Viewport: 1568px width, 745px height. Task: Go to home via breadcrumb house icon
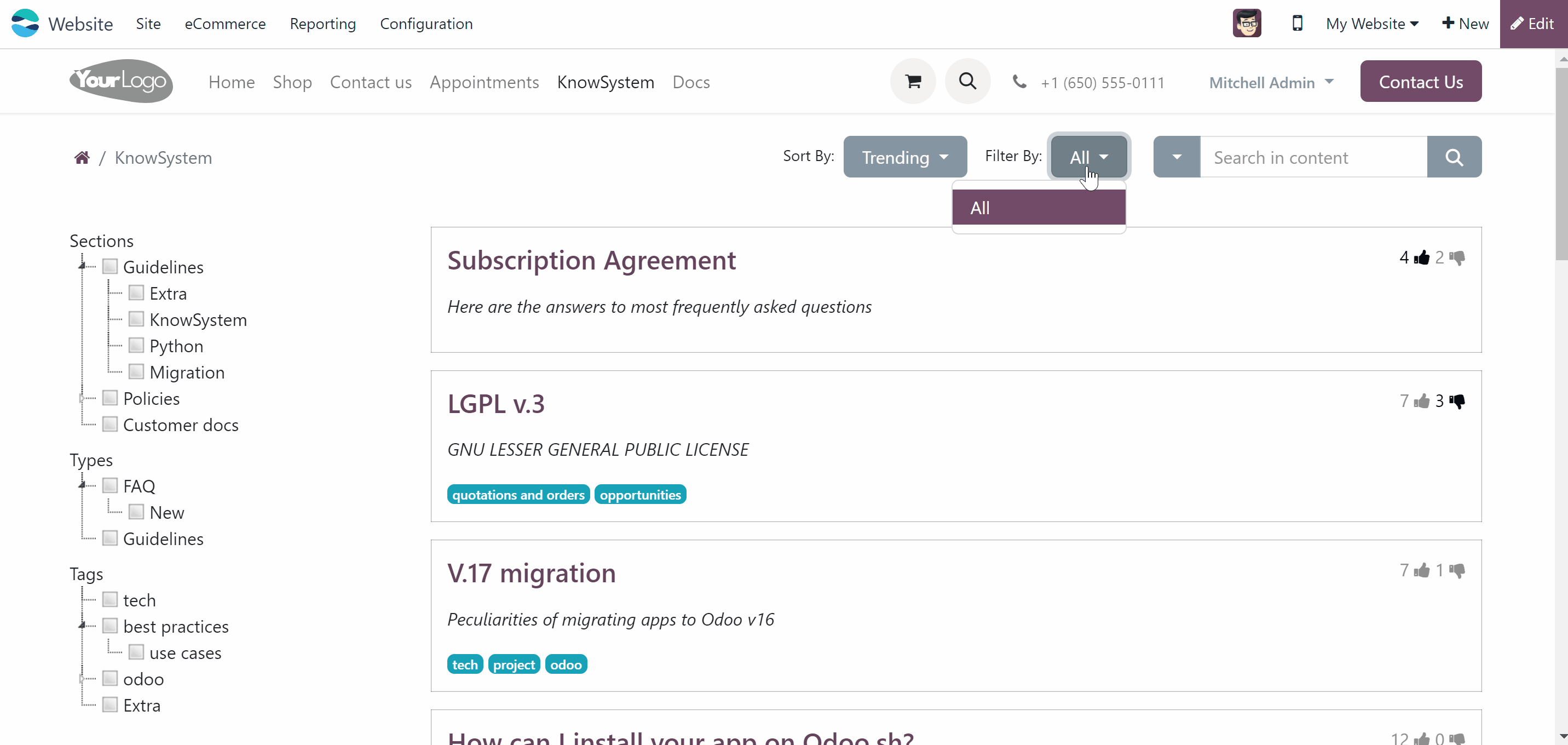(82, 158)
